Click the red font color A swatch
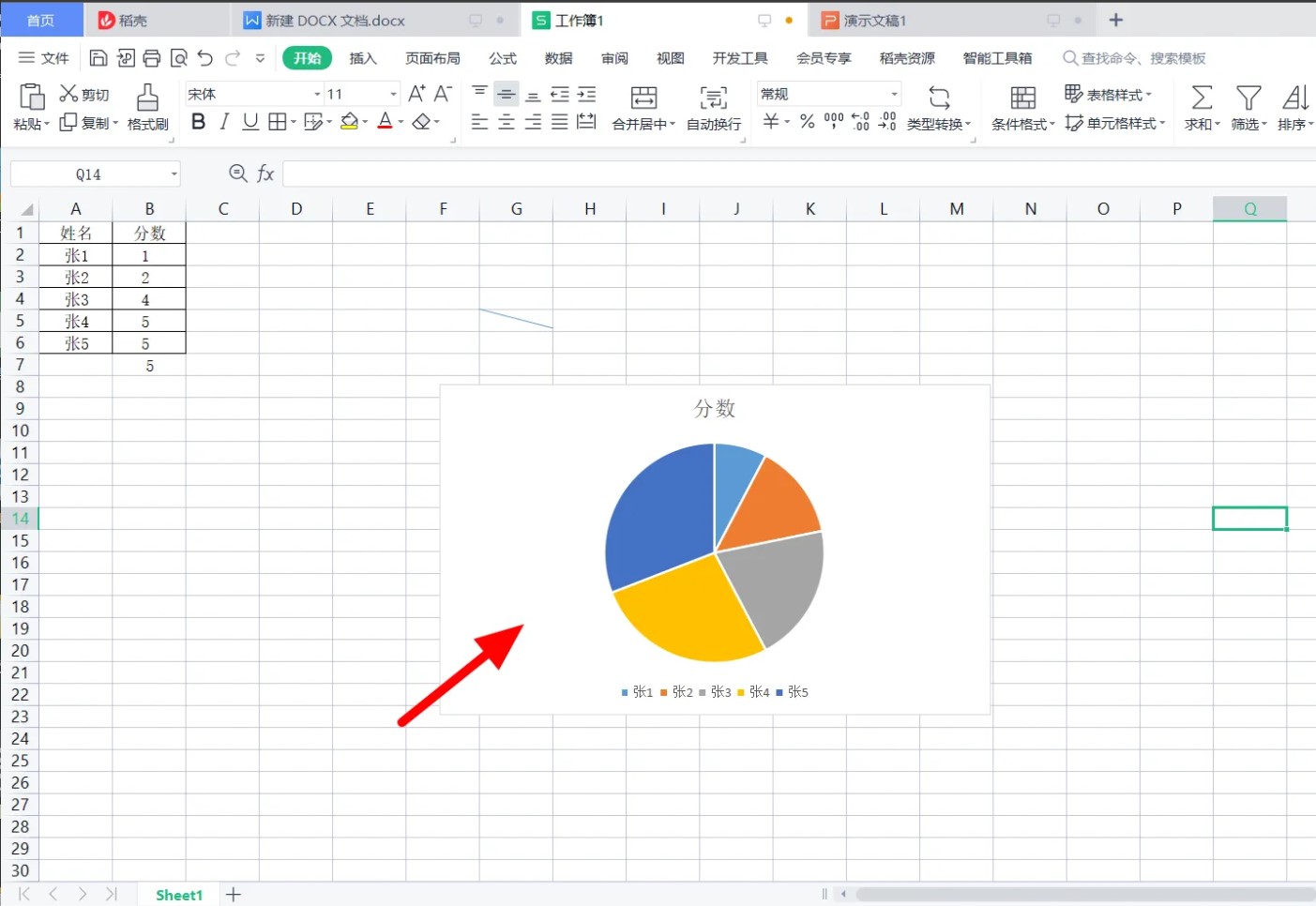 [x=385, y=122]
